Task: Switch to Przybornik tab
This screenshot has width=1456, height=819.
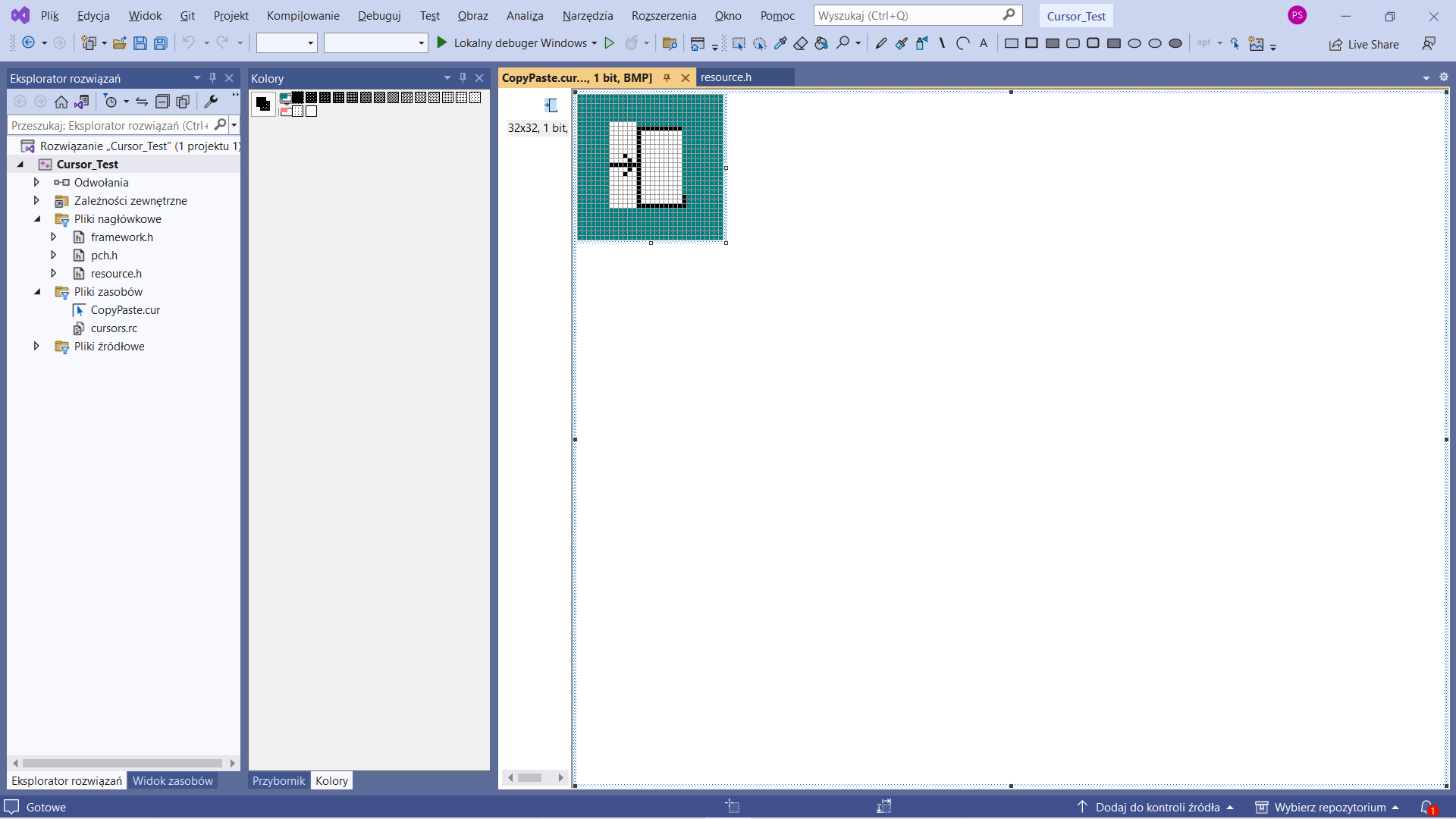Action: coord(278,781)
